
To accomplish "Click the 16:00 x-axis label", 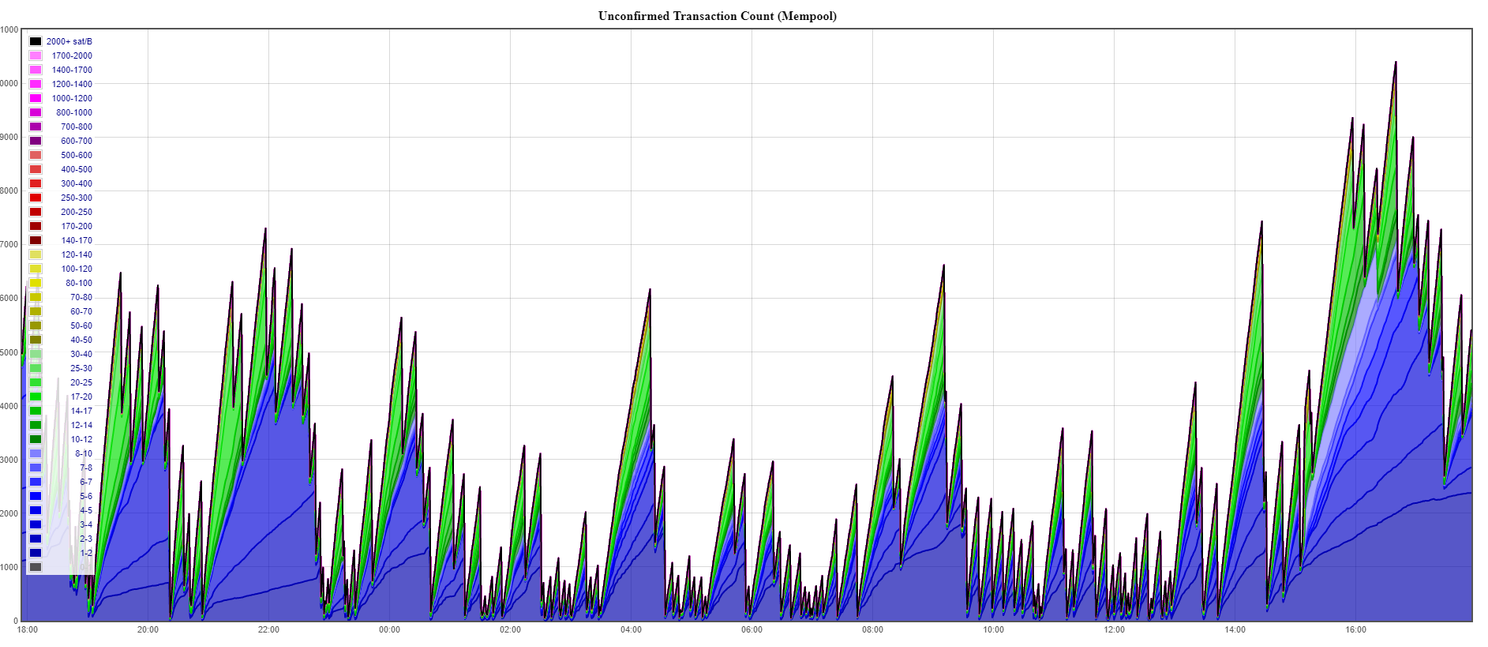I will tap(1356, 630).
